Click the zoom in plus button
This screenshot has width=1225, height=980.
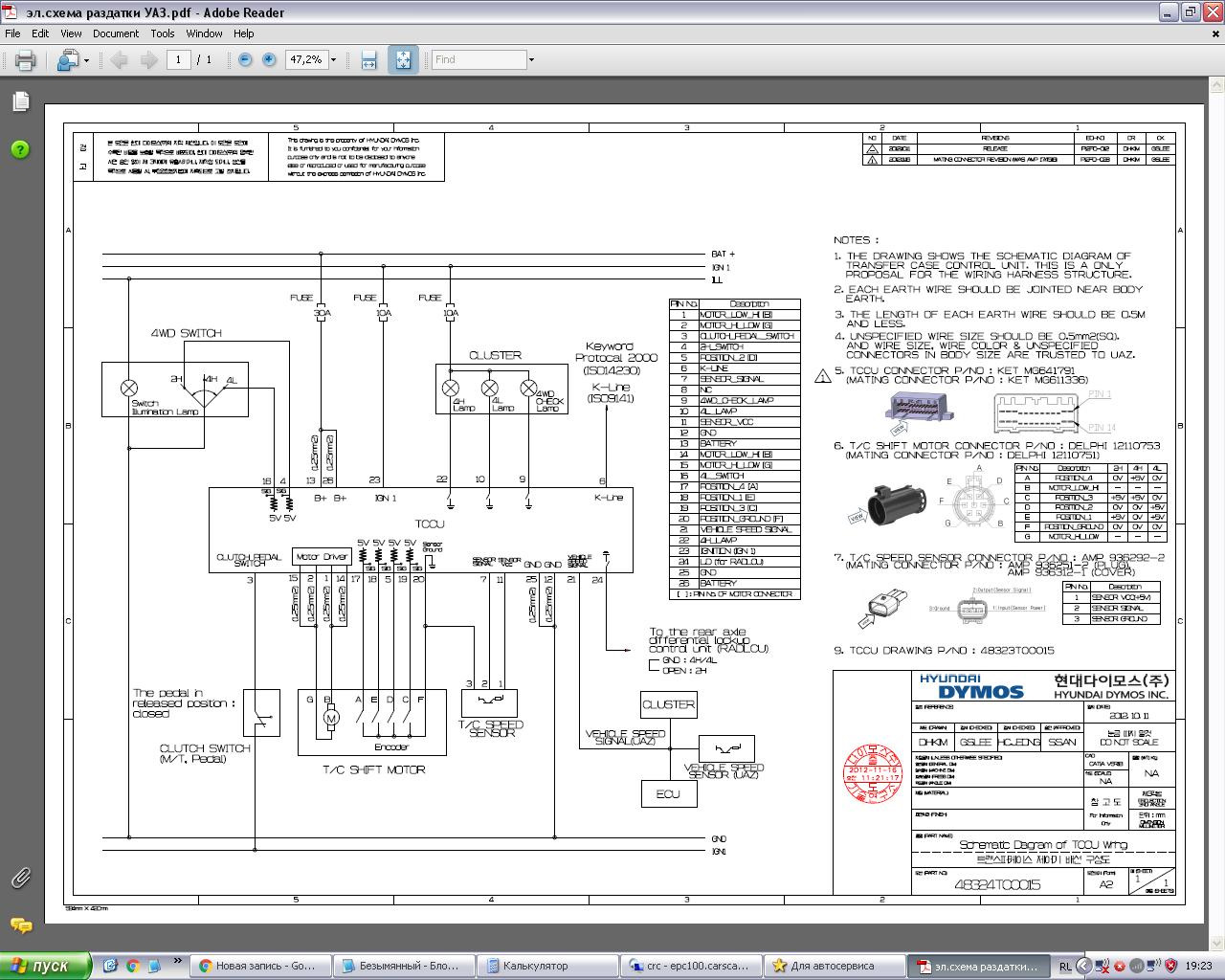269,59
